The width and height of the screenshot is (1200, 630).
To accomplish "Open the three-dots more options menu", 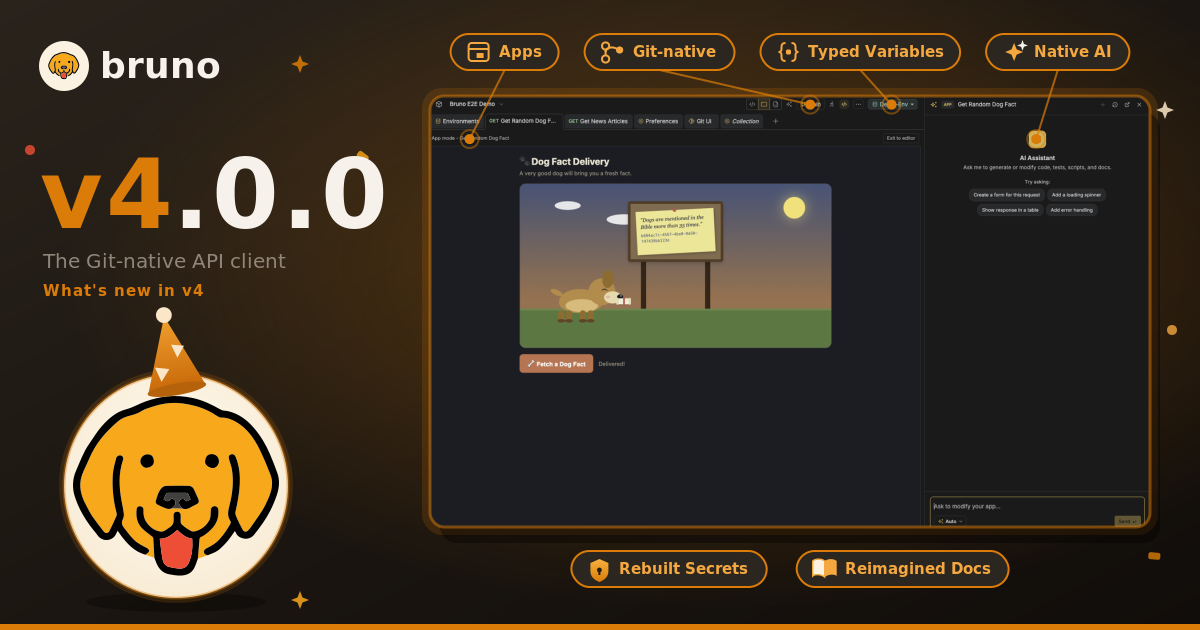I will tap(858, 104).
